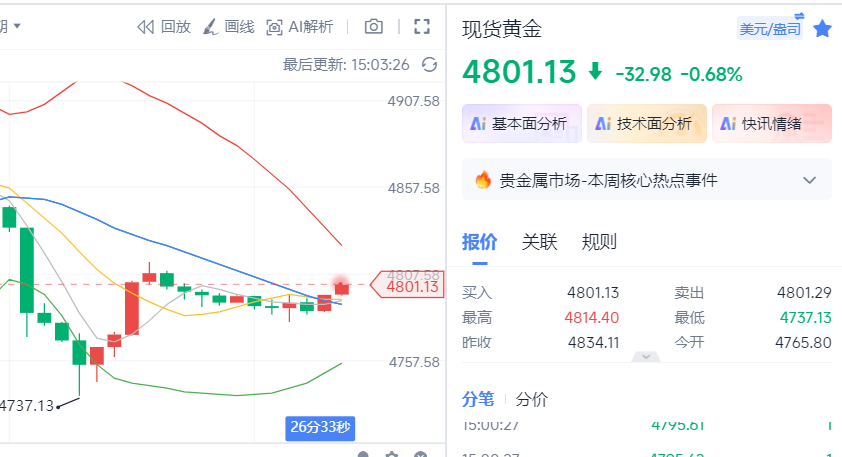Click the latest red candlestick

(x=342, y=288)
